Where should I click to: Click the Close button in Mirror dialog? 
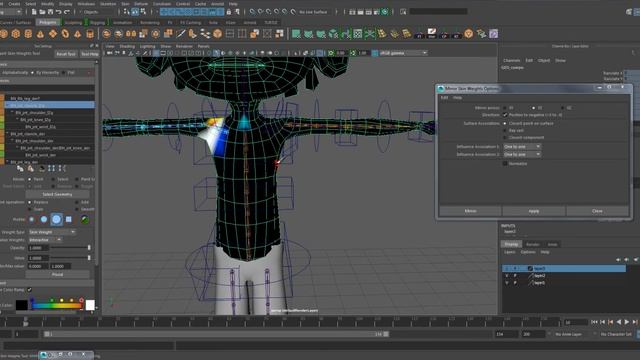597,211
